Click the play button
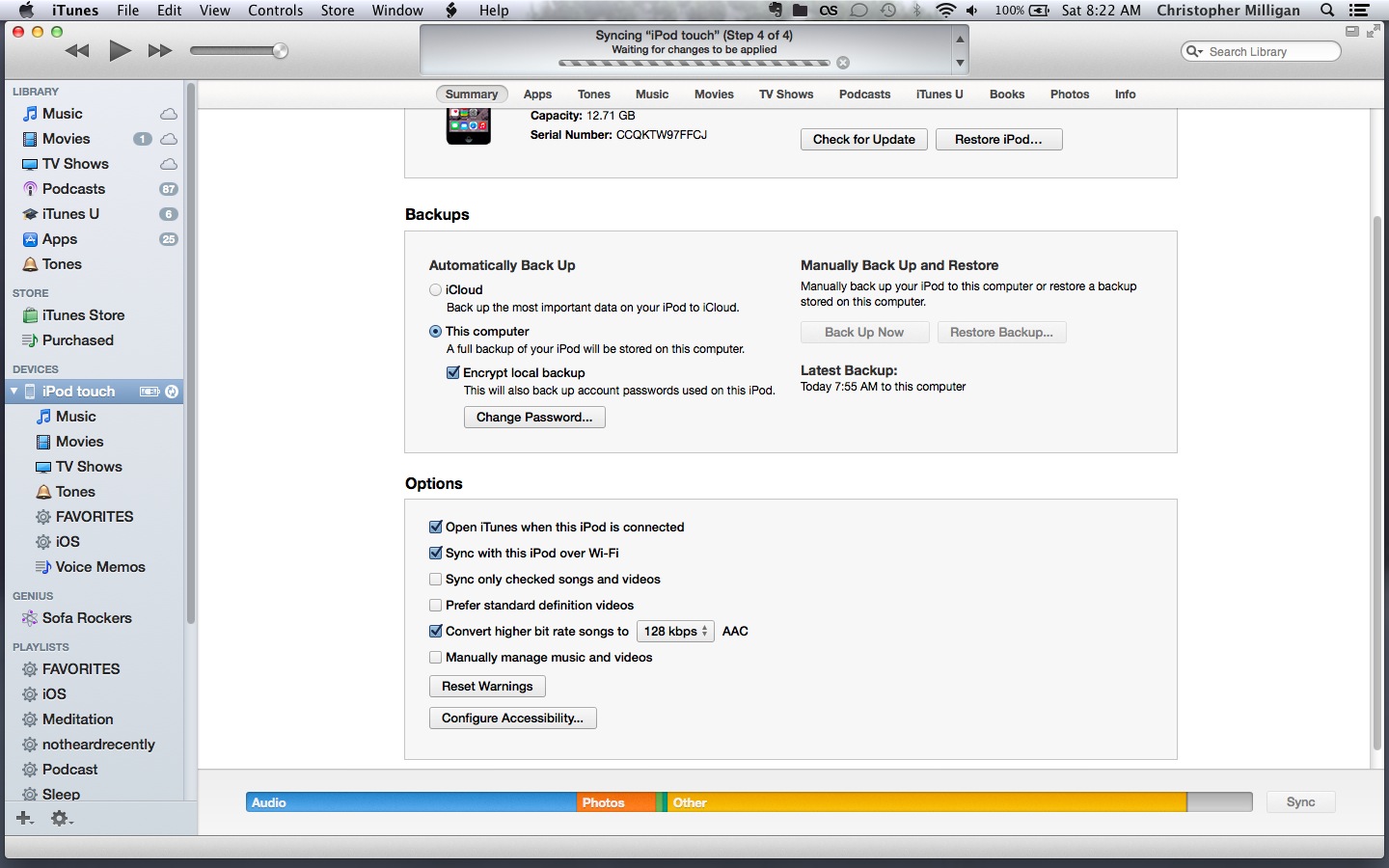 click(x=120, y=51)
